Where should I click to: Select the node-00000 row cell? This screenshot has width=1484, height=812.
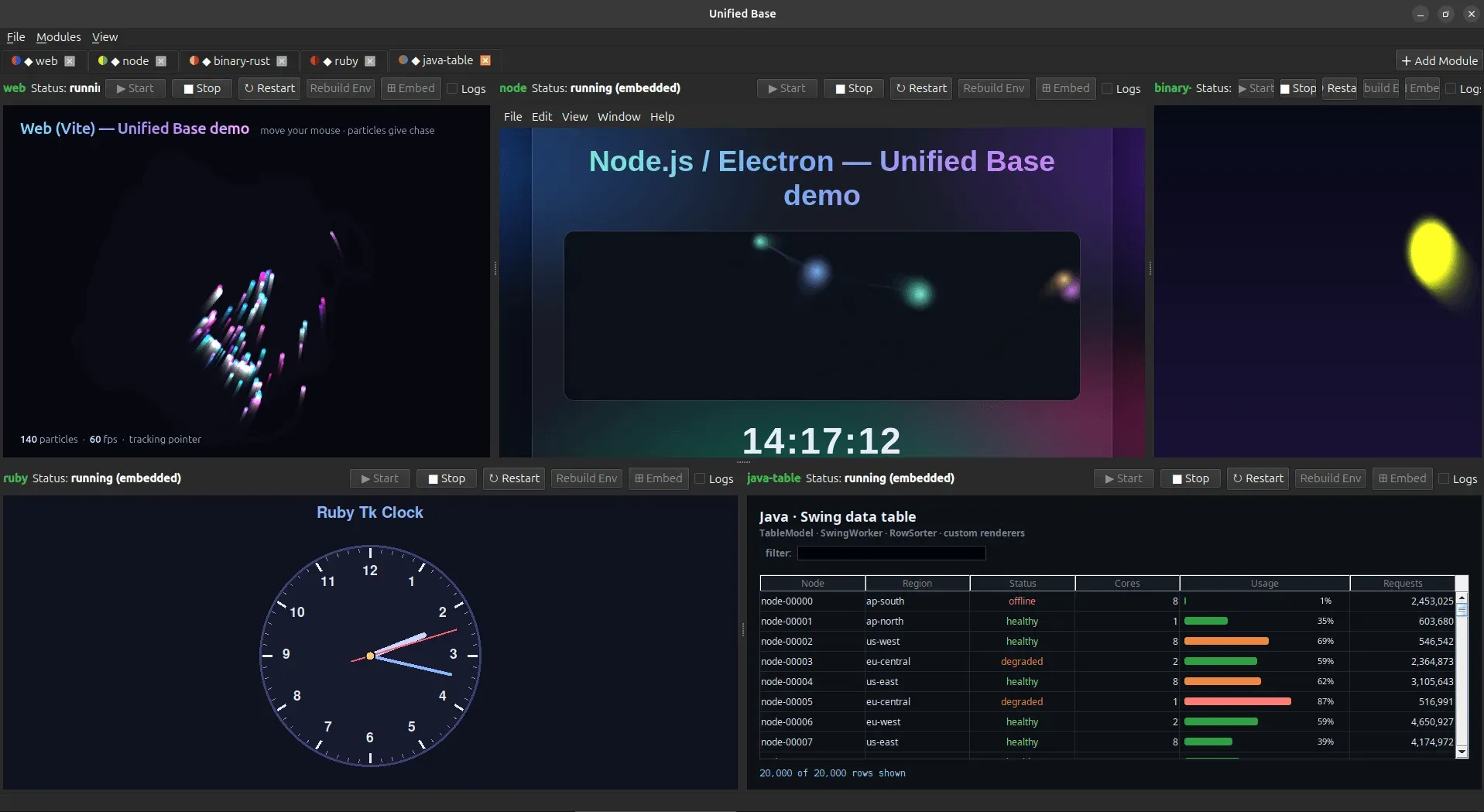[x=813, y=601]
